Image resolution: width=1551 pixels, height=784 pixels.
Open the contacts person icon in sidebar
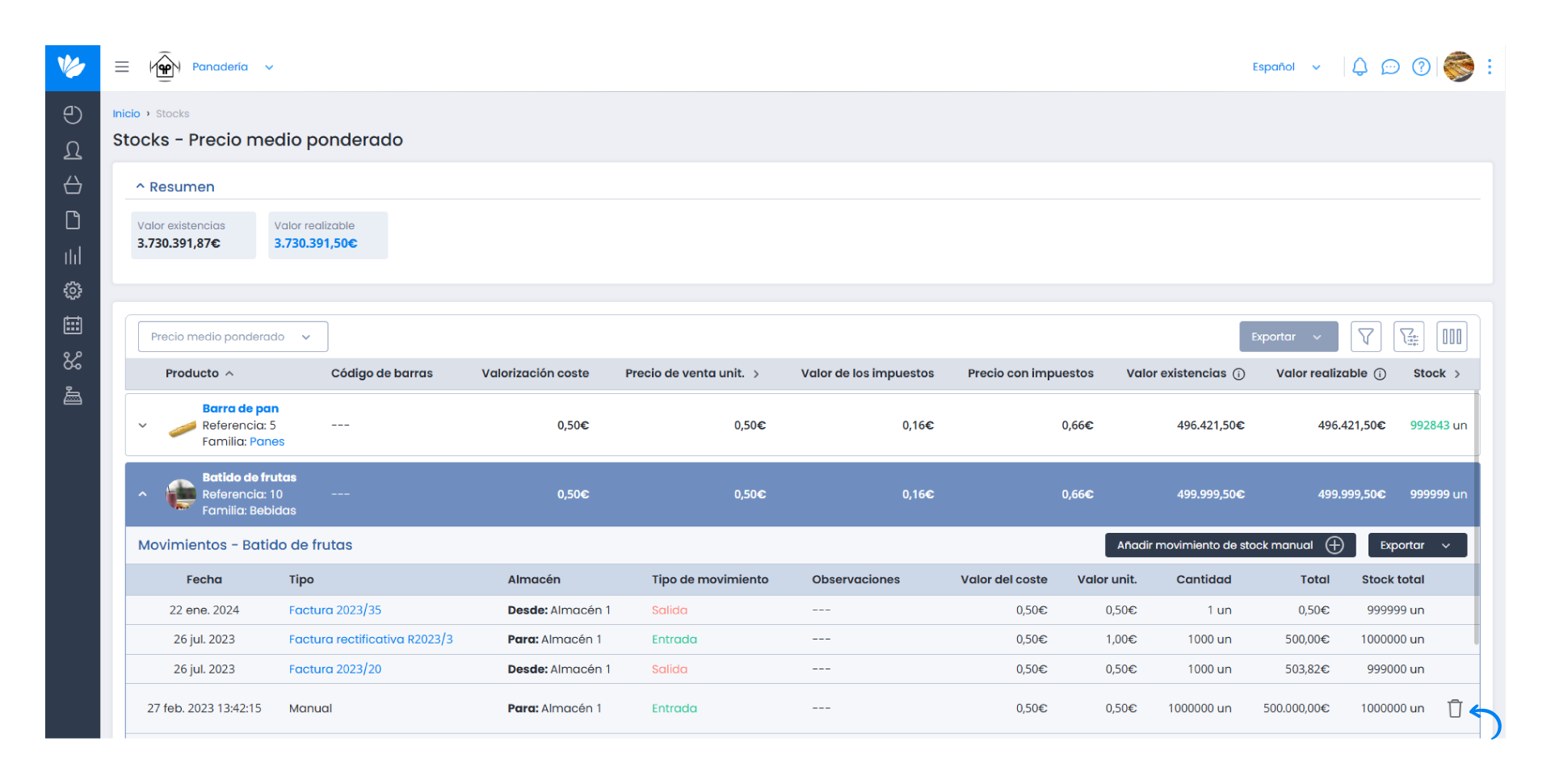[x=73, y=150]
